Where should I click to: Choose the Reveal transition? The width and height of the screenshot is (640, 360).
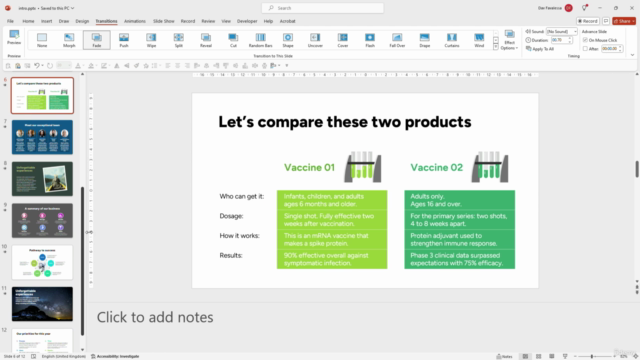[206, 40]
